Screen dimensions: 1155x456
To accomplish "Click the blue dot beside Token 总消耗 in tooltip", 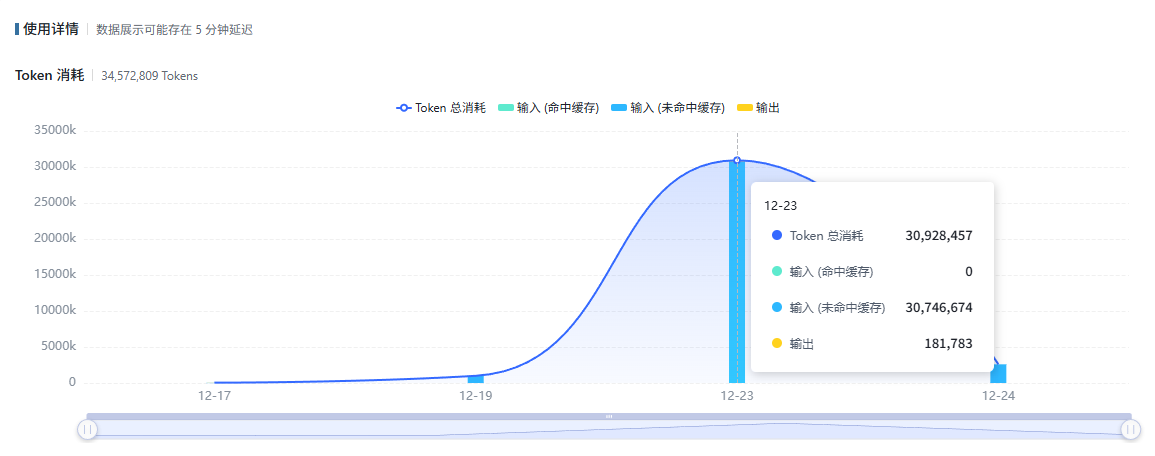I will [x=777, y=236].
